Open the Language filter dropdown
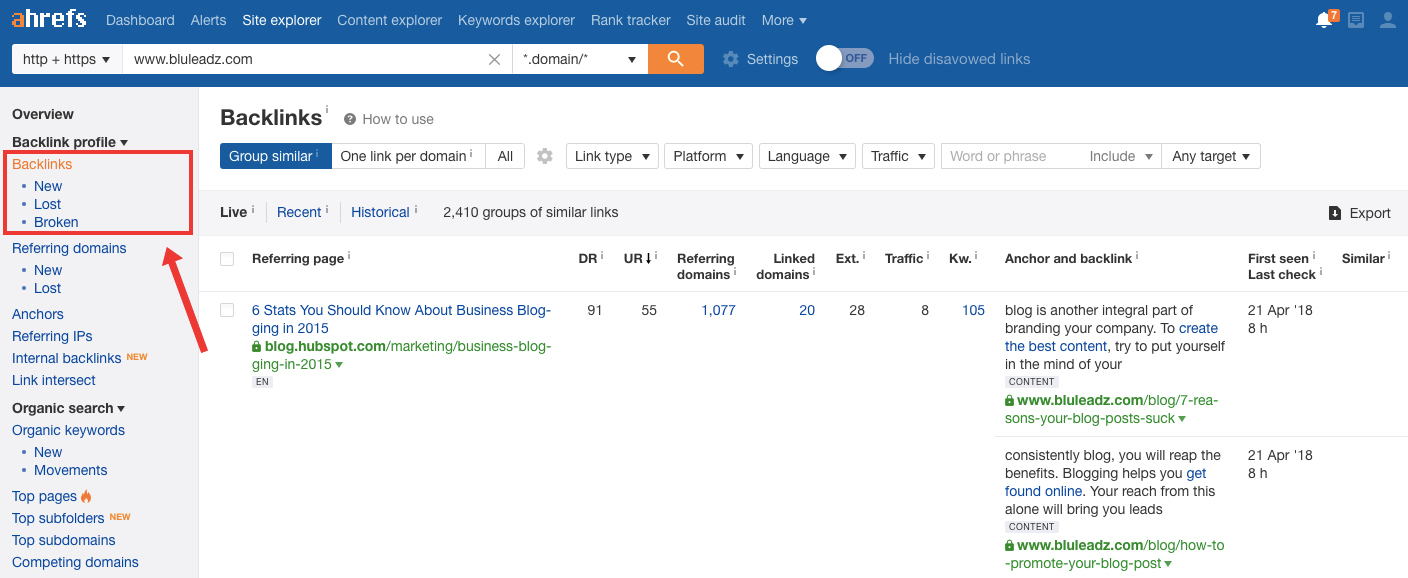1408x578 pixels. [x=807, y=156]
